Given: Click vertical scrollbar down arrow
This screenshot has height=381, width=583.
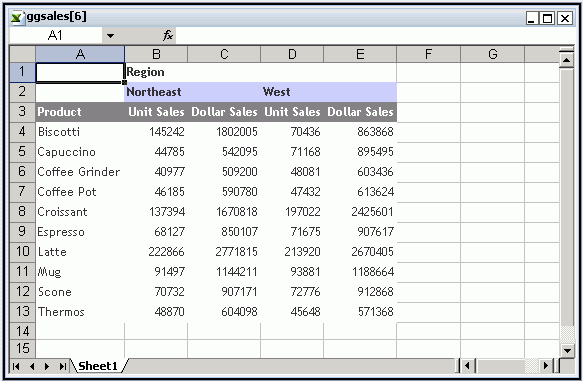Looking at the screenshot, I should (x=567, y=350).
